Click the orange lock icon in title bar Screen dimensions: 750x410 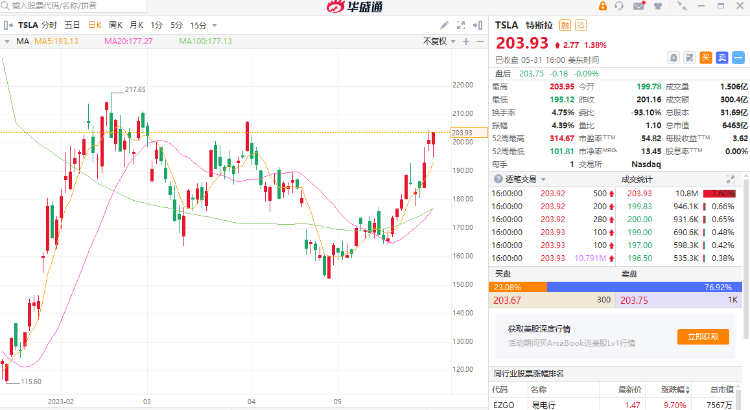tap(603, 6)
